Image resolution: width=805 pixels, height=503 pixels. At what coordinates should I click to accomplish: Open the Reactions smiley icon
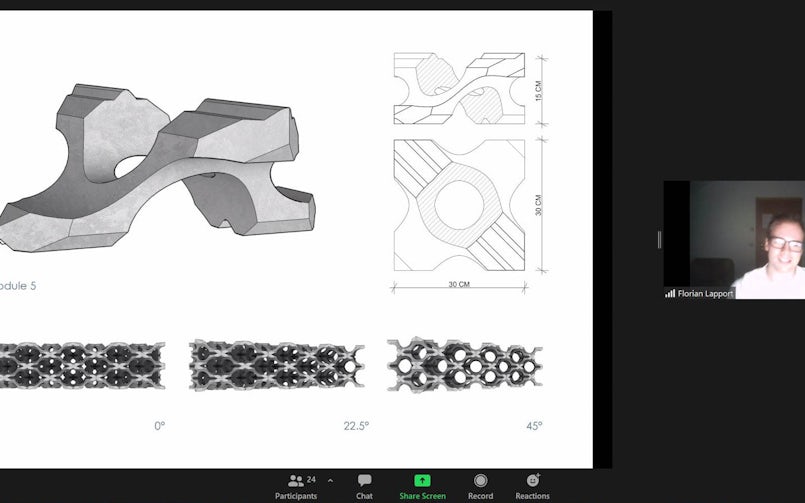coord(532,481)
